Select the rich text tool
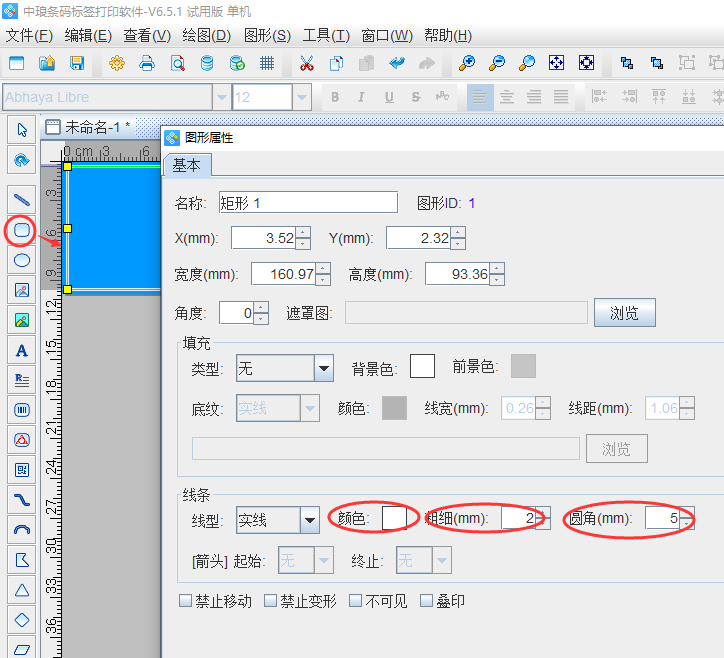724x658 pixels. click(22, 380)
